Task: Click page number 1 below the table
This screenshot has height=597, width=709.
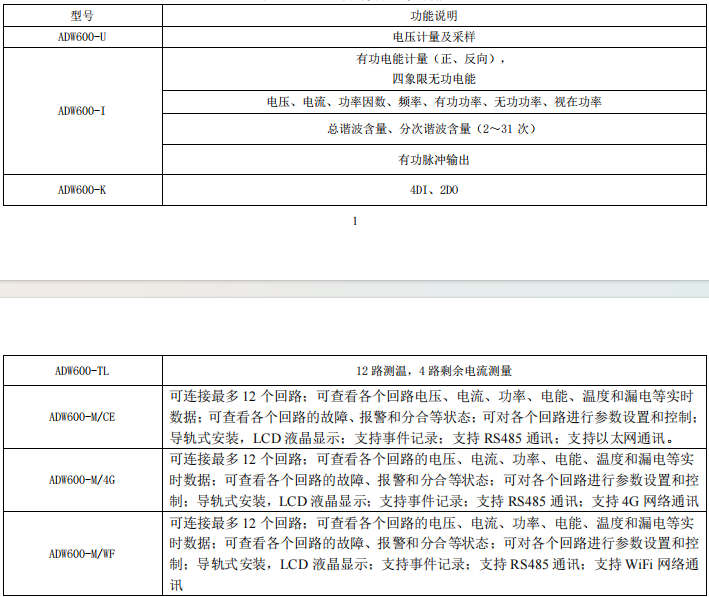Action: (355, 221)
